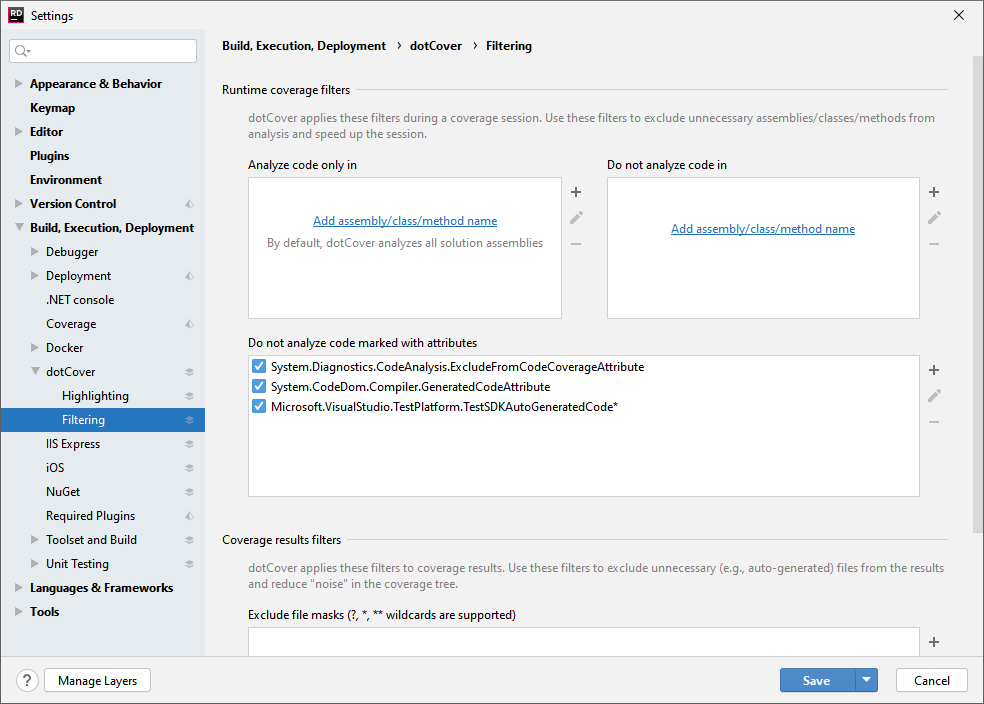Click the Cancel button

point(931,680)
